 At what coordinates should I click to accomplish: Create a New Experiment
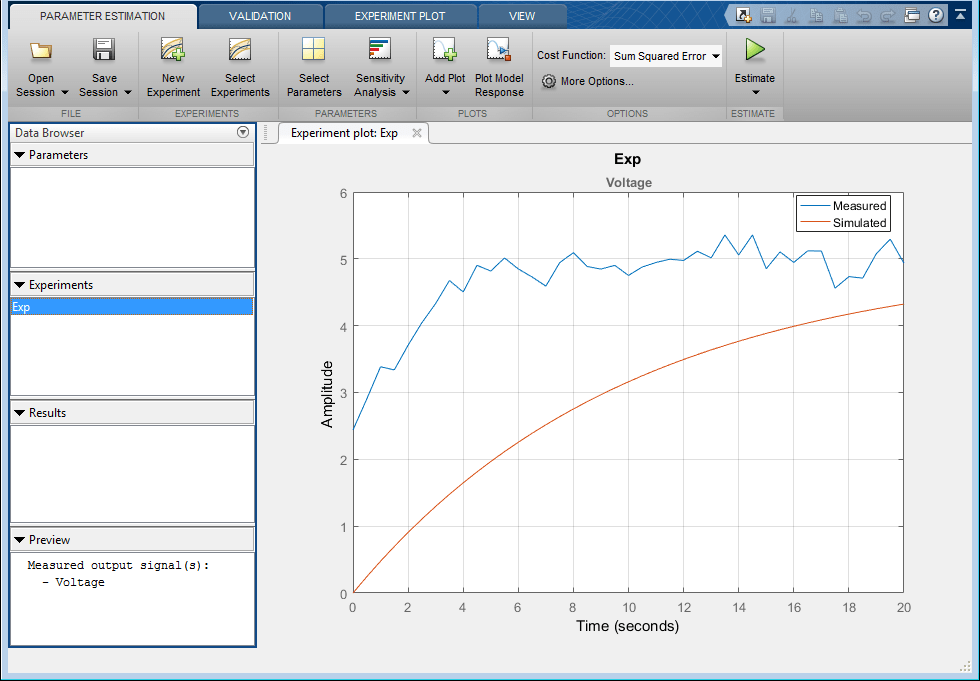(x=173, y=67)
